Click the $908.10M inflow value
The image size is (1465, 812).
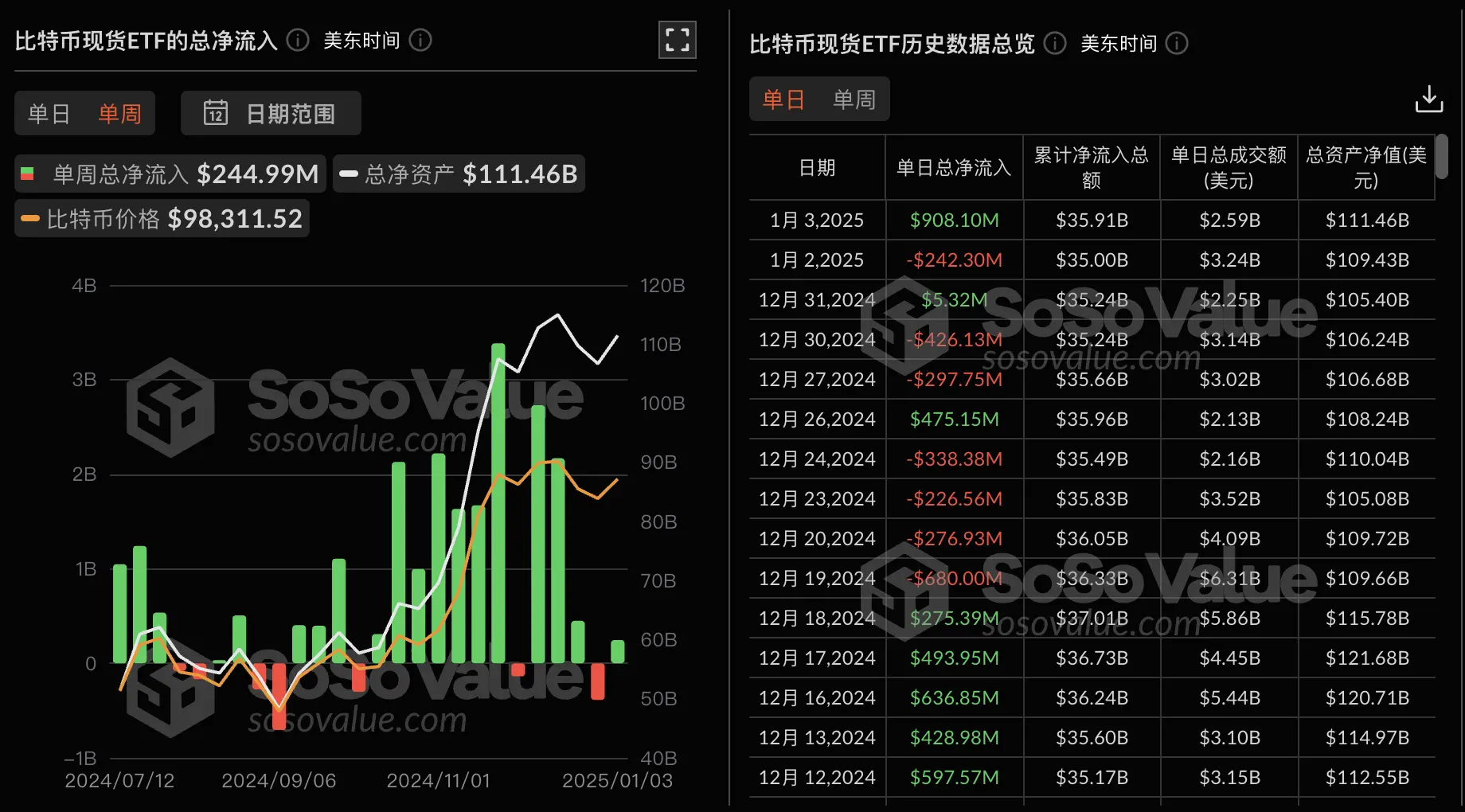953,219
